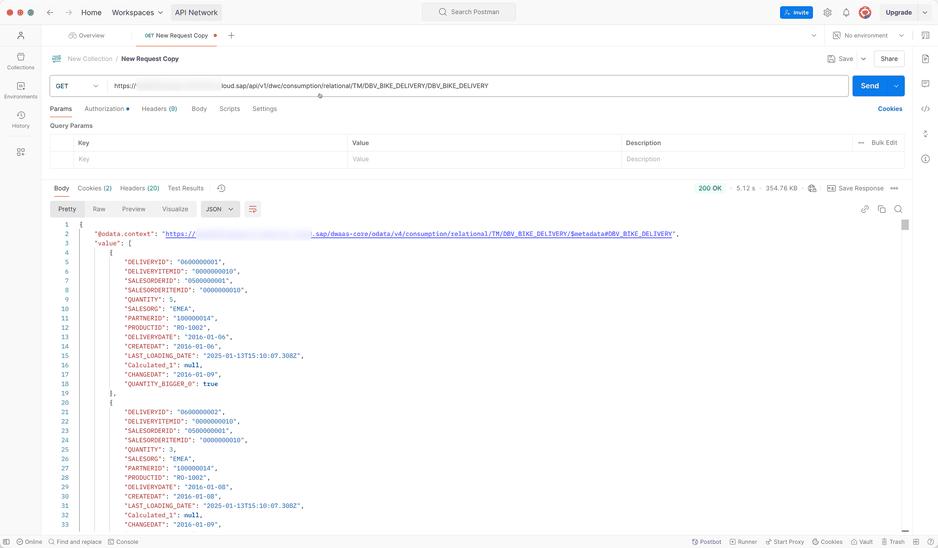Open the response history clock icon

coord(221,188)
